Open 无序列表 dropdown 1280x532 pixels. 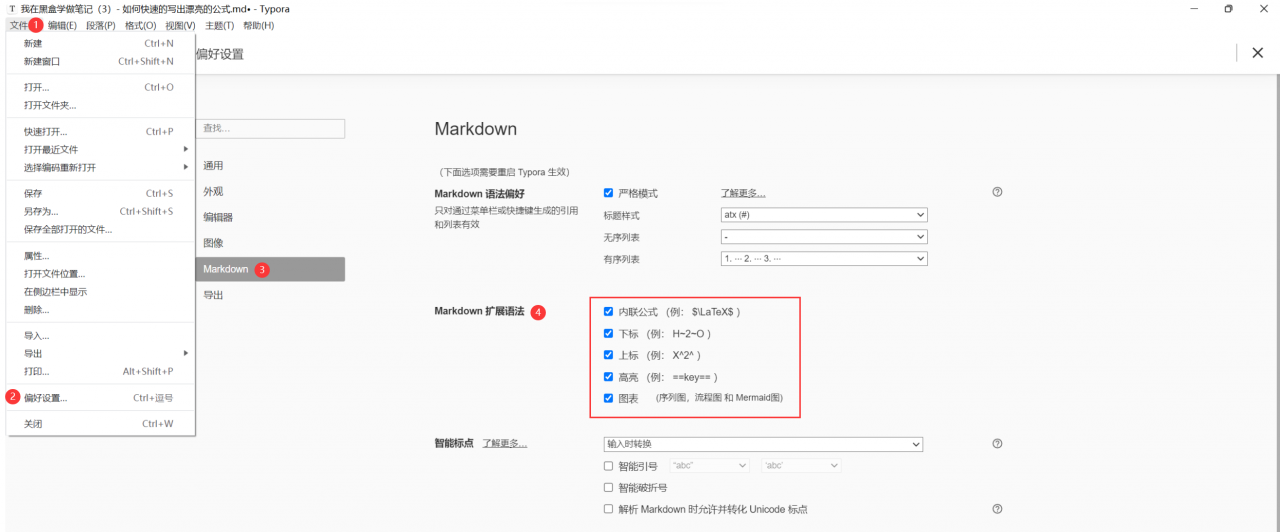click(824, 237)
